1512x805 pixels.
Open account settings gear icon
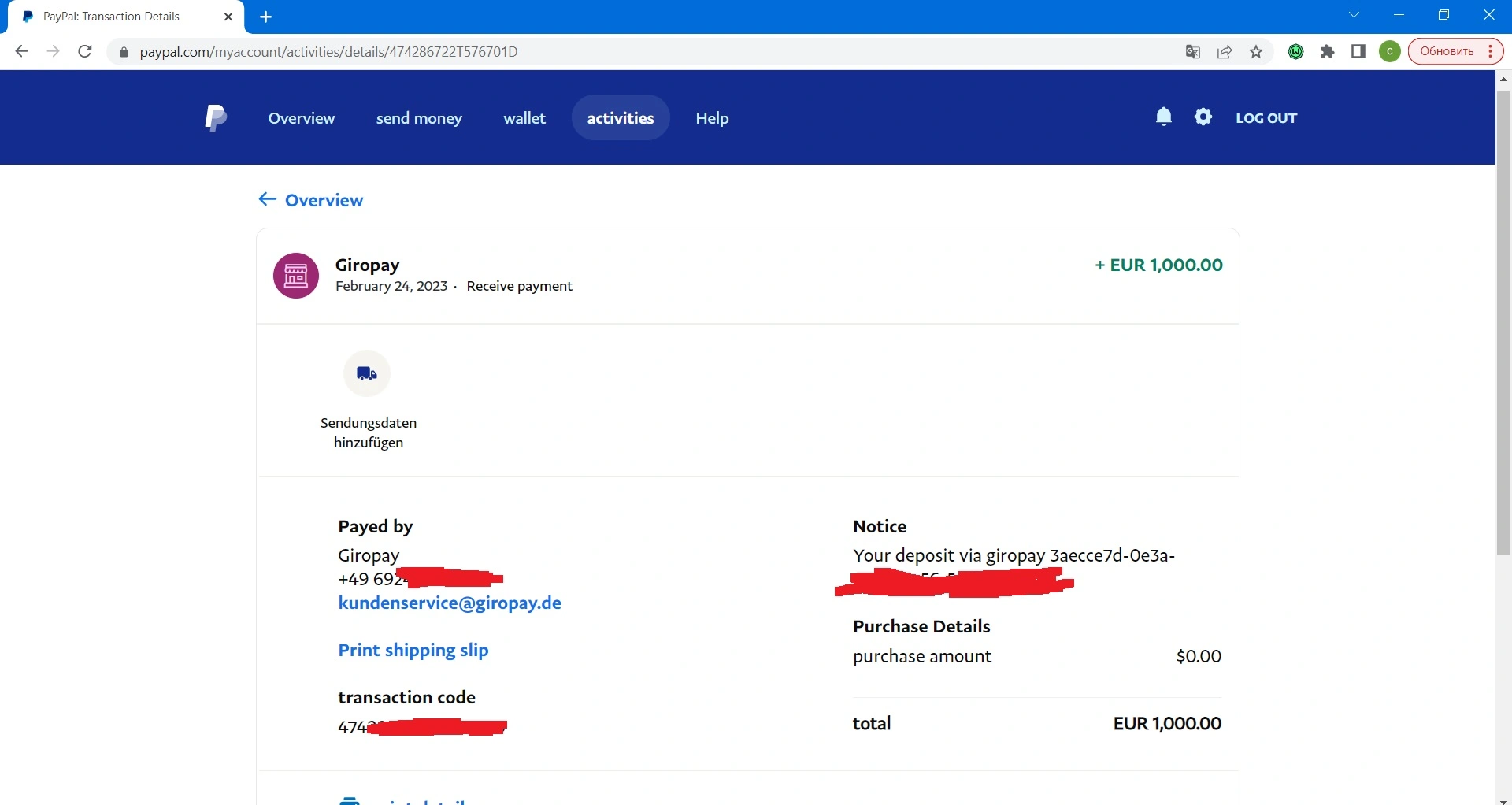click(1203, 117)
